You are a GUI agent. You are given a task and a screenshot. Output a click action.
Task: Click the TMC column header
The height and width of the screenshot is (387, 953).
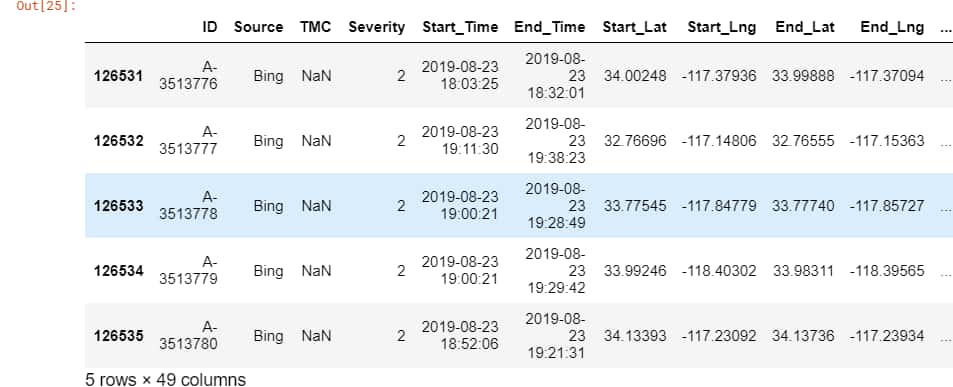[315, 27]
